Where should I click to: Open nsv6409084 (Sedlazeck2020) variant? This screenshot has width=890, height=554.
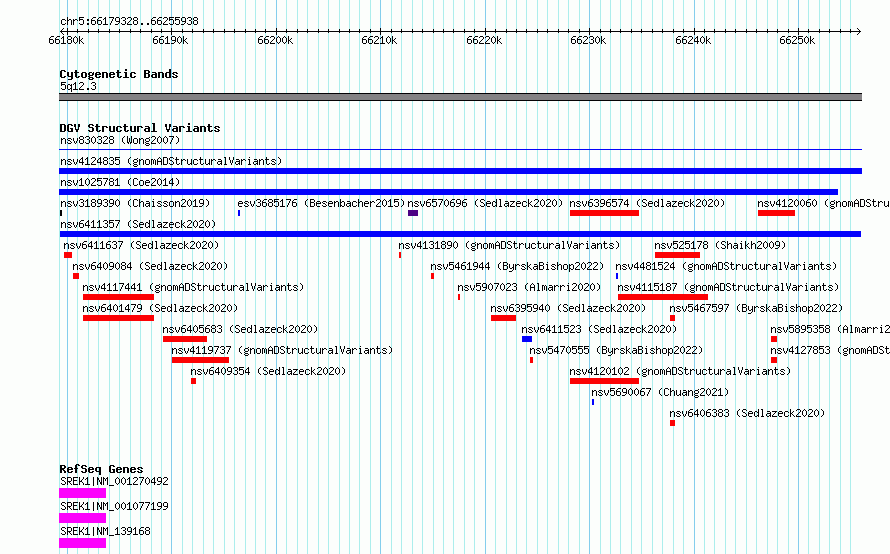(150, 266)
